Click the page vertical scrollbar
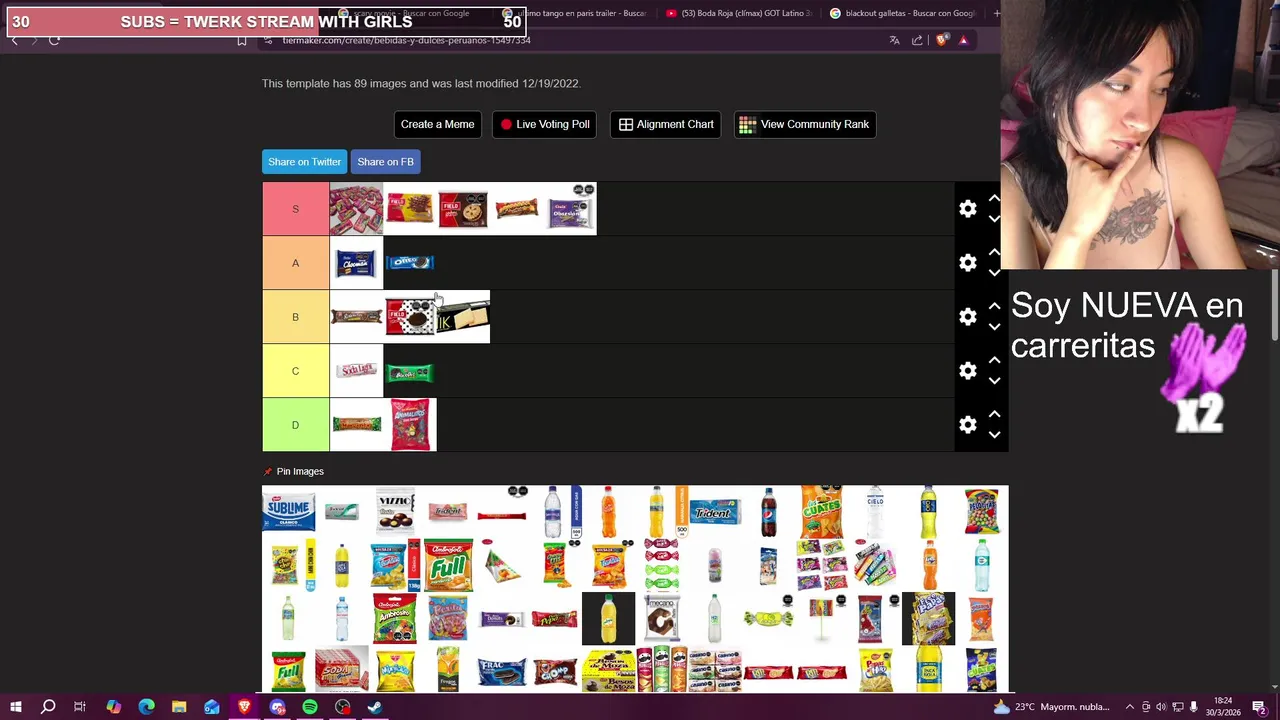This screenshot has height=720, width=1280. [1275, 305]
